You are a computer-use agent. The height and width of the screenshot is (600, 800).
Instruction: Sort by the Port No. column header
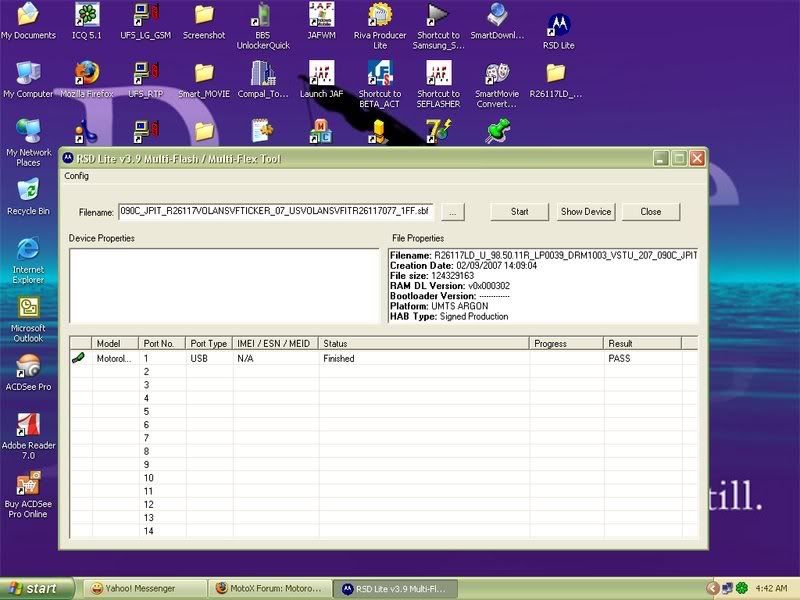coord(162,343)
